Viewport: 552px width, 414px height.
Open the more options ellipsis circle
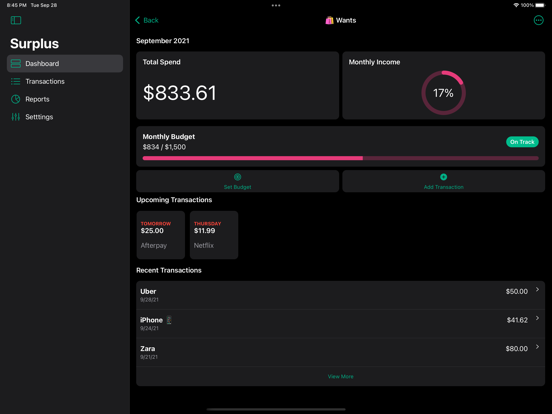pos(539,20)
